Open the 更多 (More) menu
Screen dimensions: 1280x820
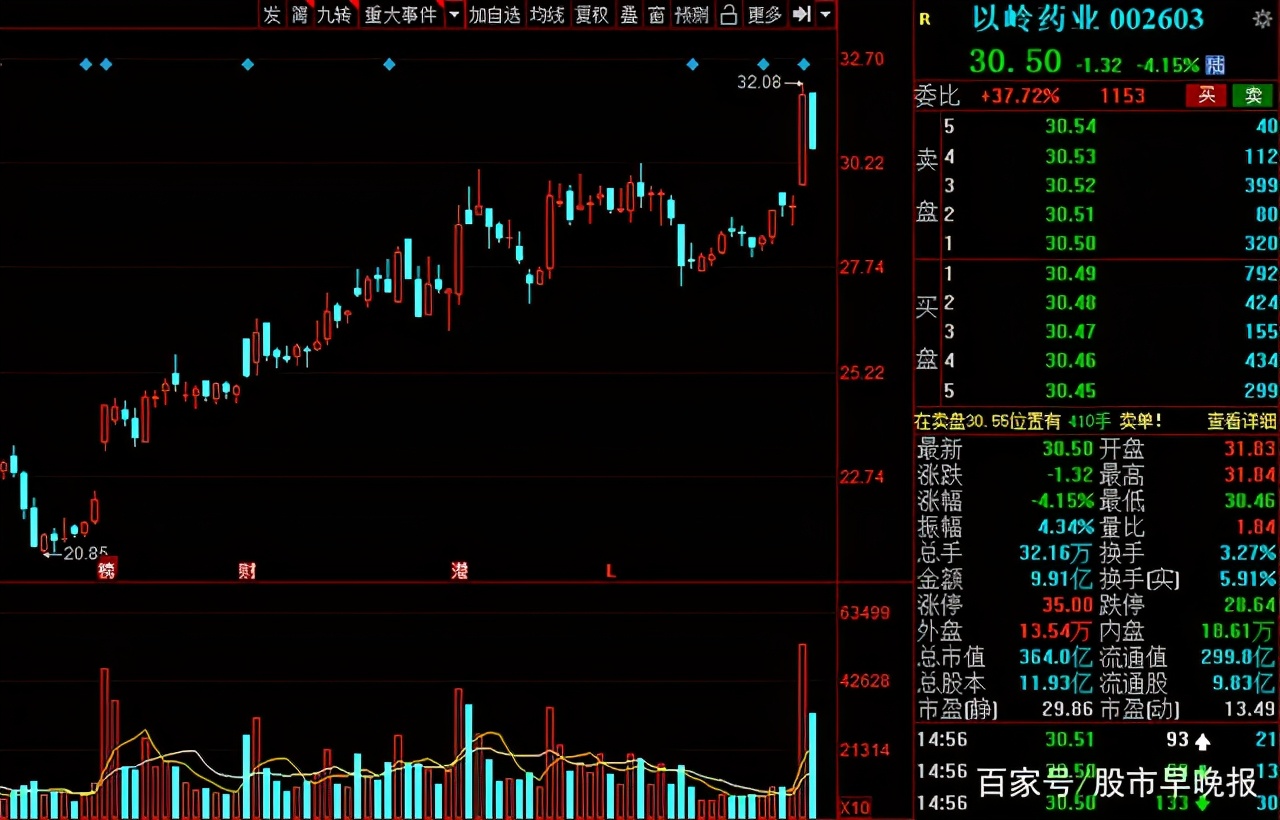tap(763, 15)
